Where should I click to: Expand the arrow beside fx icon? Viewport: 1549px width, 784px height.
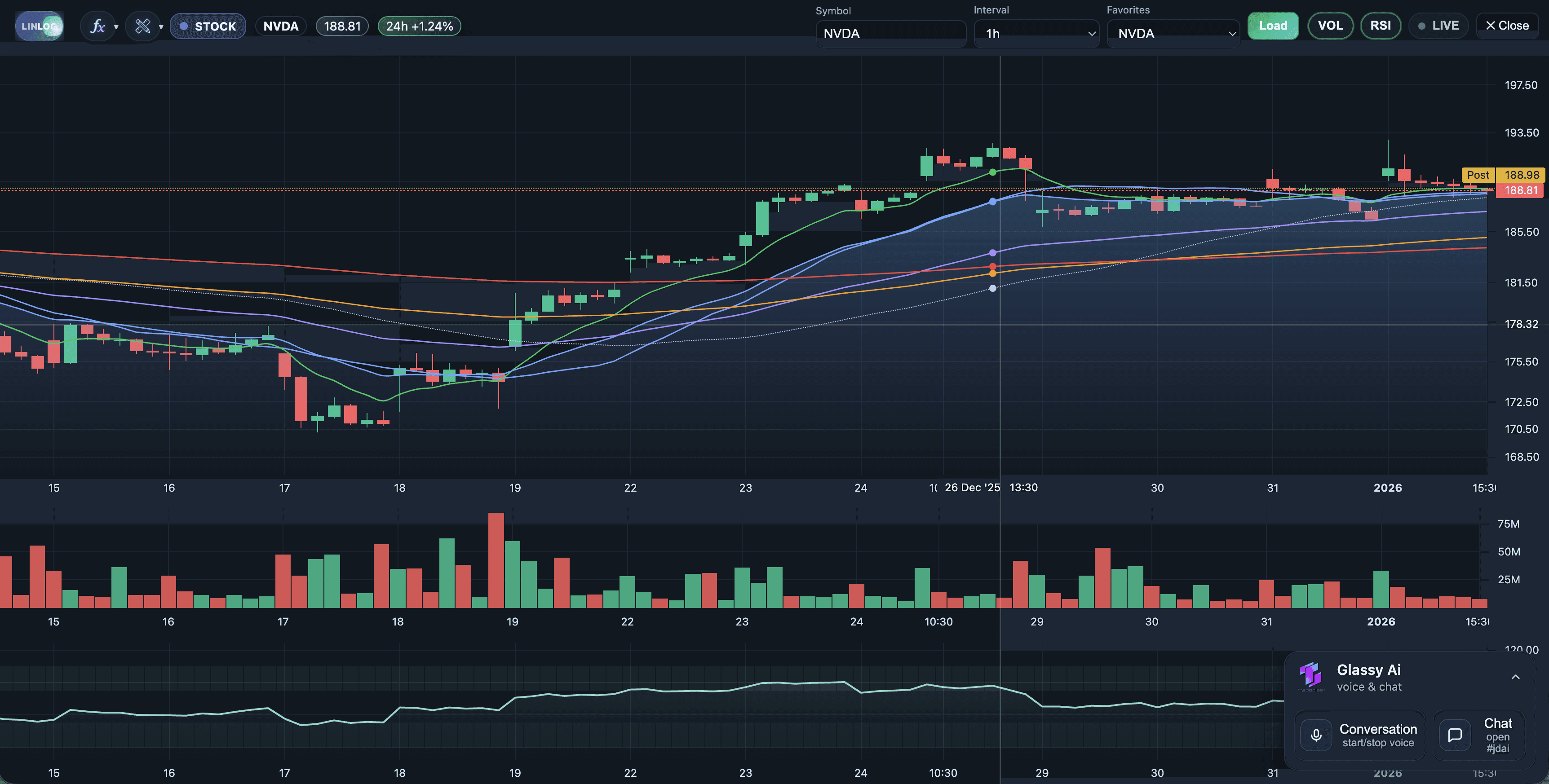coord(116,27)
